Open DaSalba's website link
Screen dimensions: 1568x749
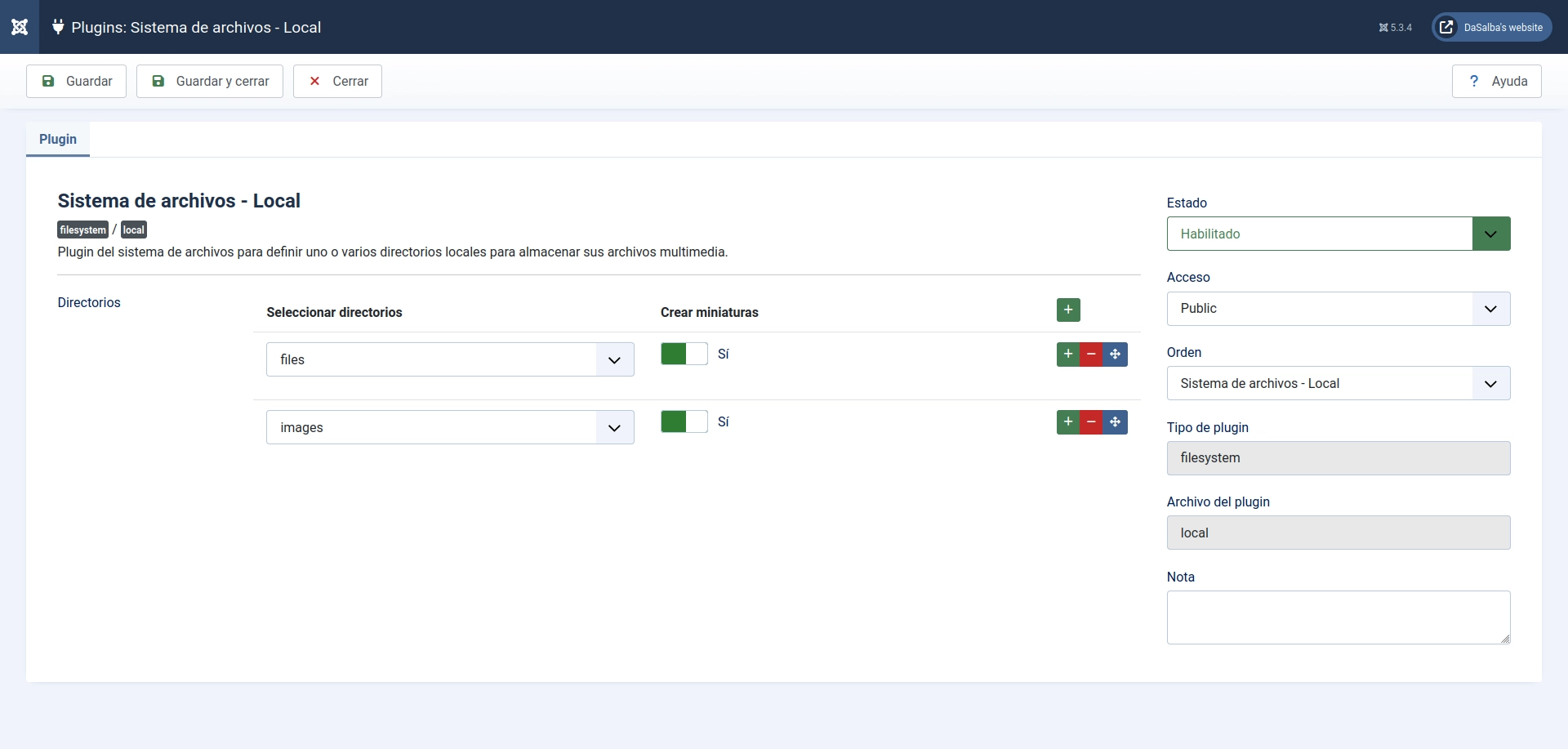[x=1492, y=28]
